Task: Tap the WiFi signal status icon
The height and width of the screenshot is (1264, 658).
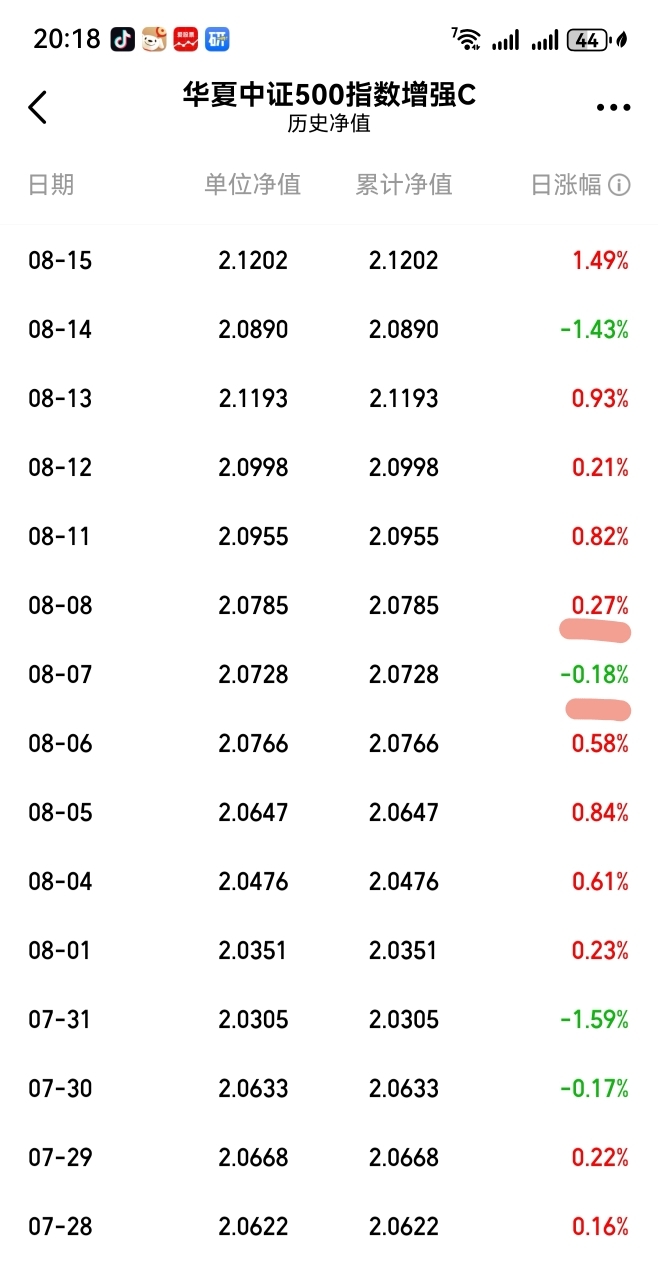Action: tap(466, 40)
